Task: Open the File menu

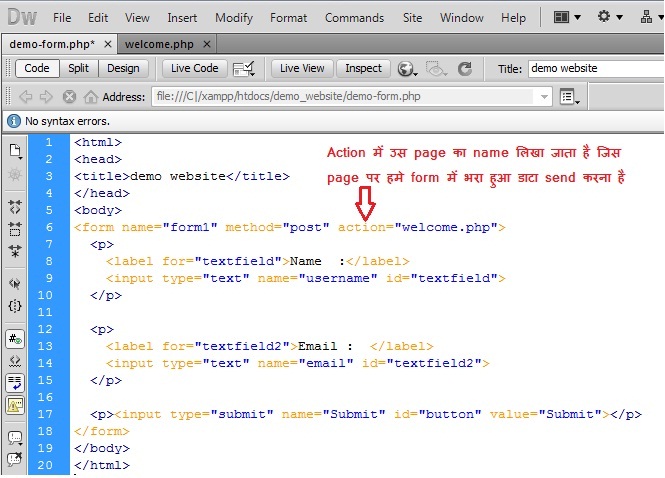Action: click(62, 18)
